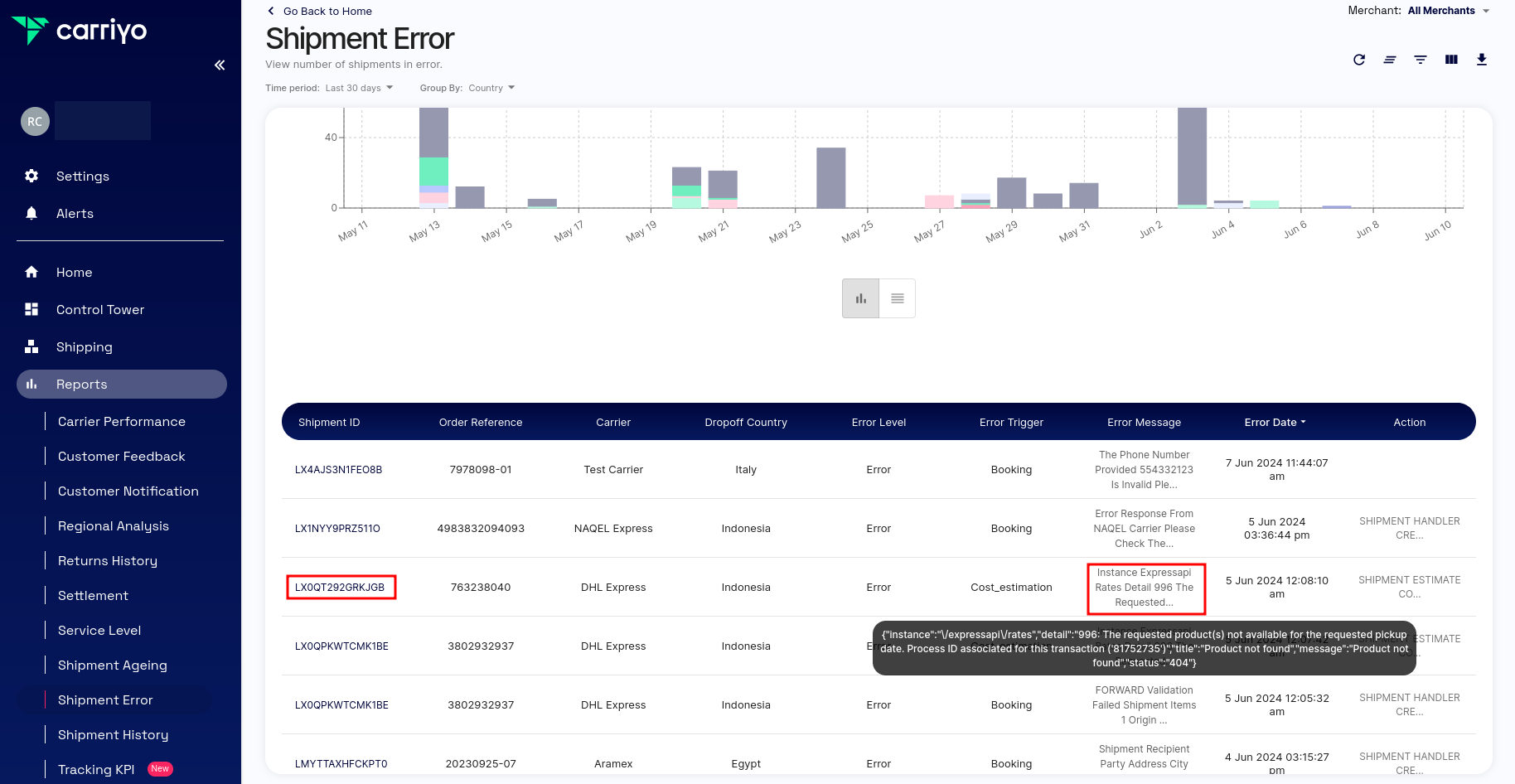Open Alerts from the sidebar

click(75, 213)
